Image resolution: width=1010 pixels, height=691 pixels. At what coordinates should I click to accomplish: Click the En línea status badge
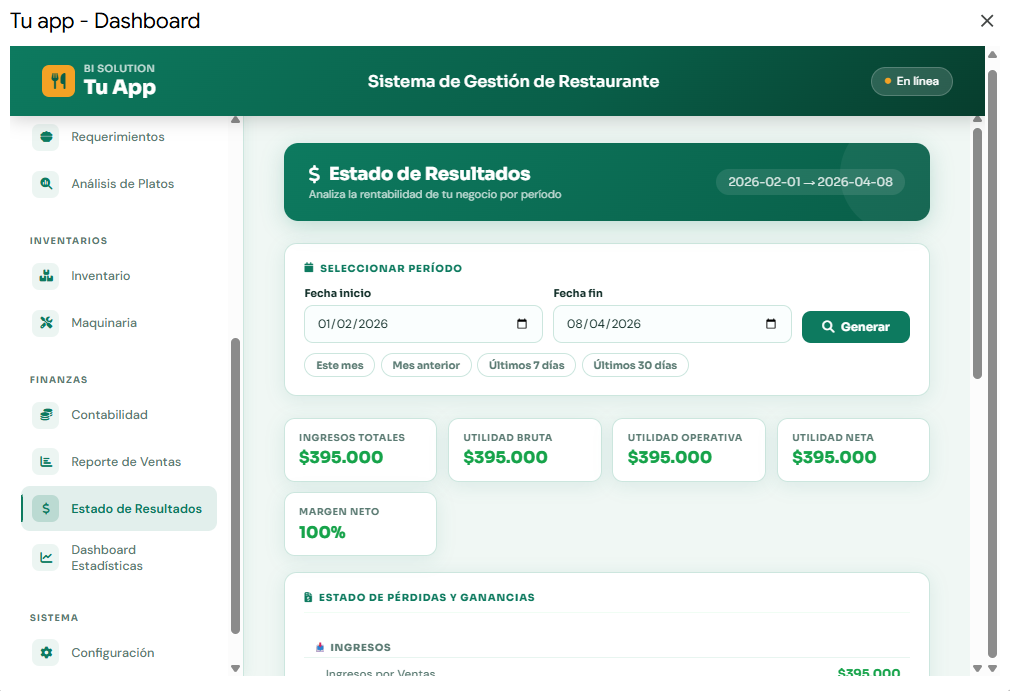pos(911,81)
